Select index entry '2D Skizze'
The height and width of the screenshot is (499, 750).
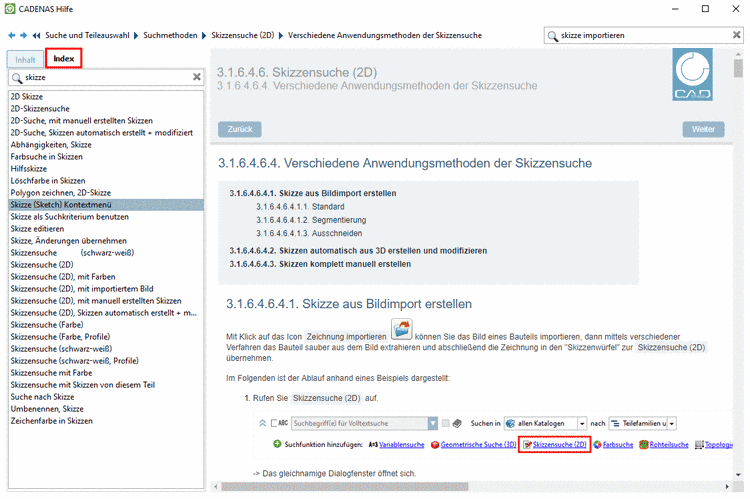pos(106,97)
